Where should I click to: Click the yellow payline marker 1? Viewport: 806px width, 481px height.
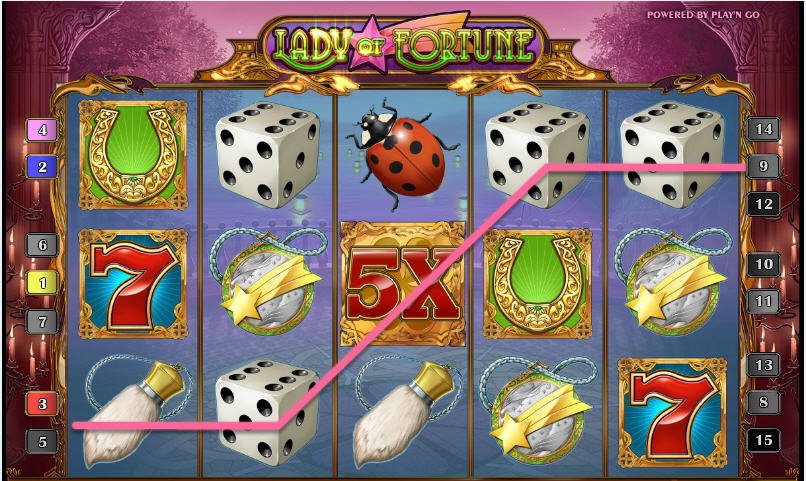[42, 283]
